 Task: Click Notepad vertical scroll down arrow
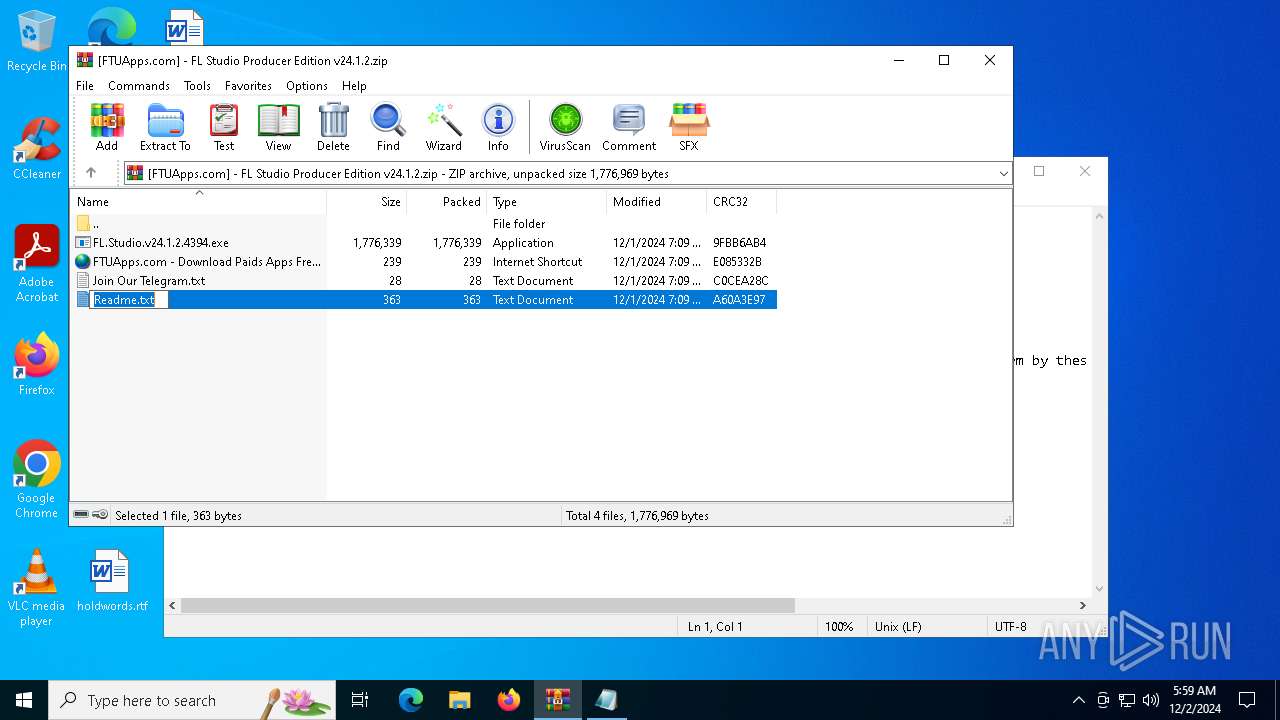coord(1099,589)
